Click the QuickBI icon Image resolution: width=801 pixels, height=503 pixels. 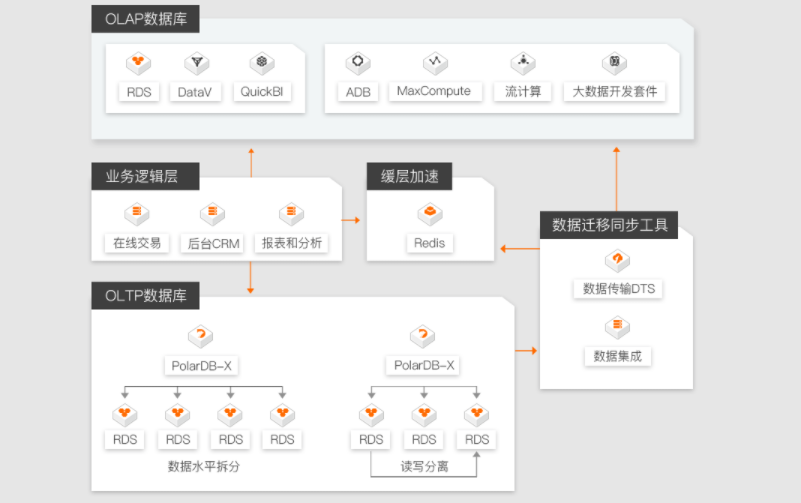pos(262,63)
